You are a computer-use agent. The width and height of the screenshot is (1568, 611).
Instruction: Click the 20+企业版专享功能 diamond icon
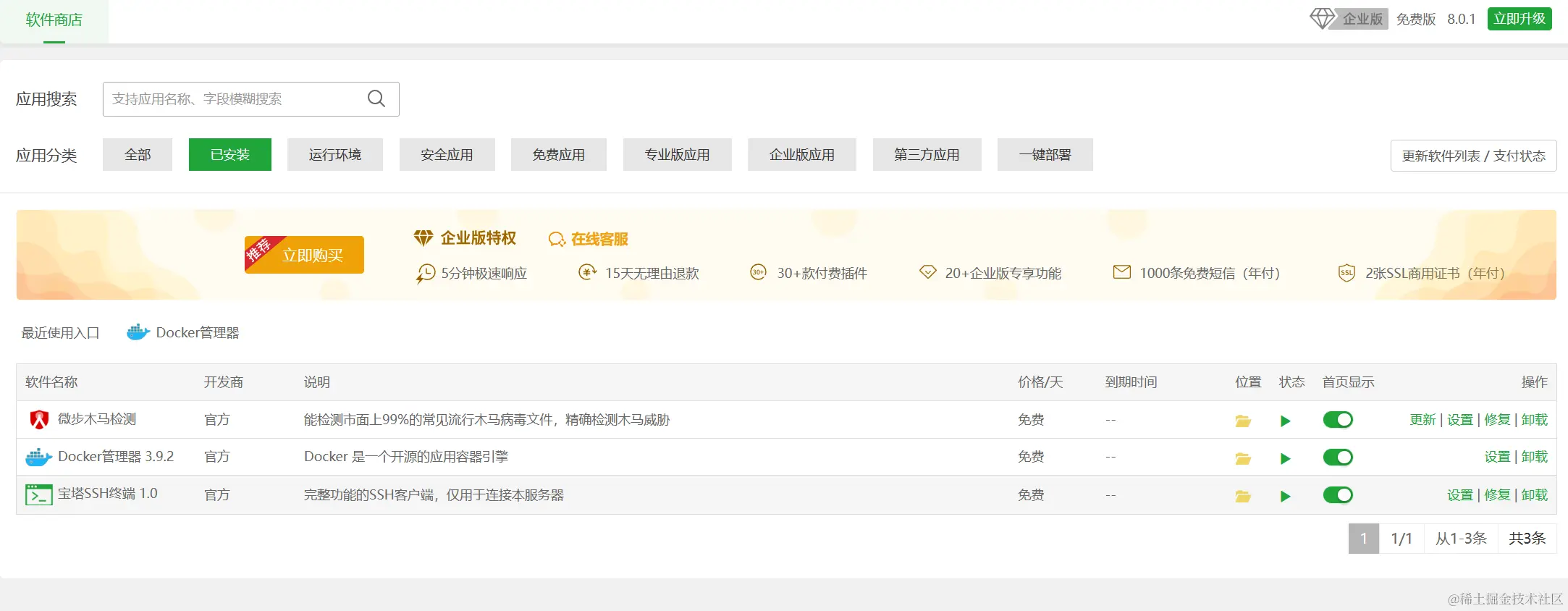(x=927, y=272)
